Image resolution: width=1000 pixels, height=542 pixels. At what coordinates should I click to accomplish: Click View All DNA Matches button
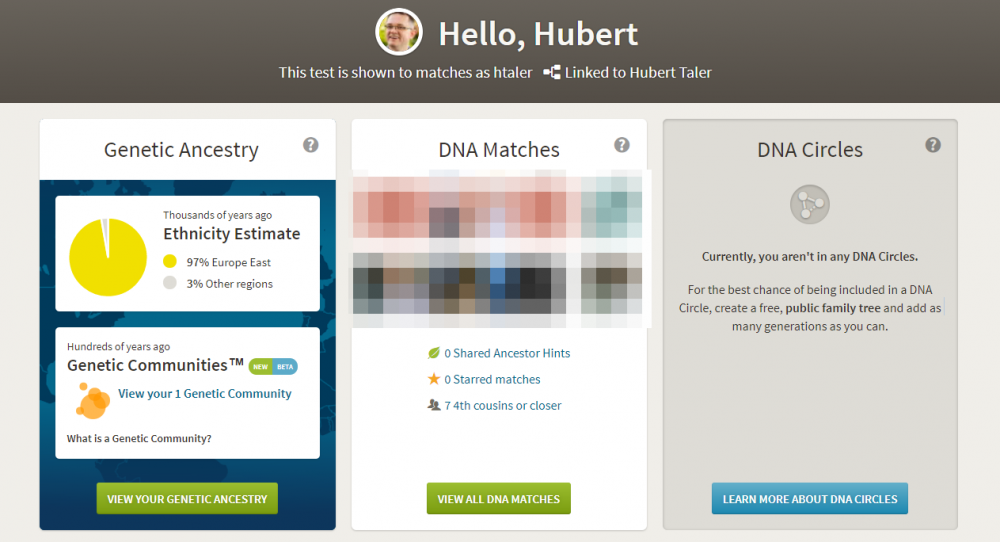coord(499,499)
